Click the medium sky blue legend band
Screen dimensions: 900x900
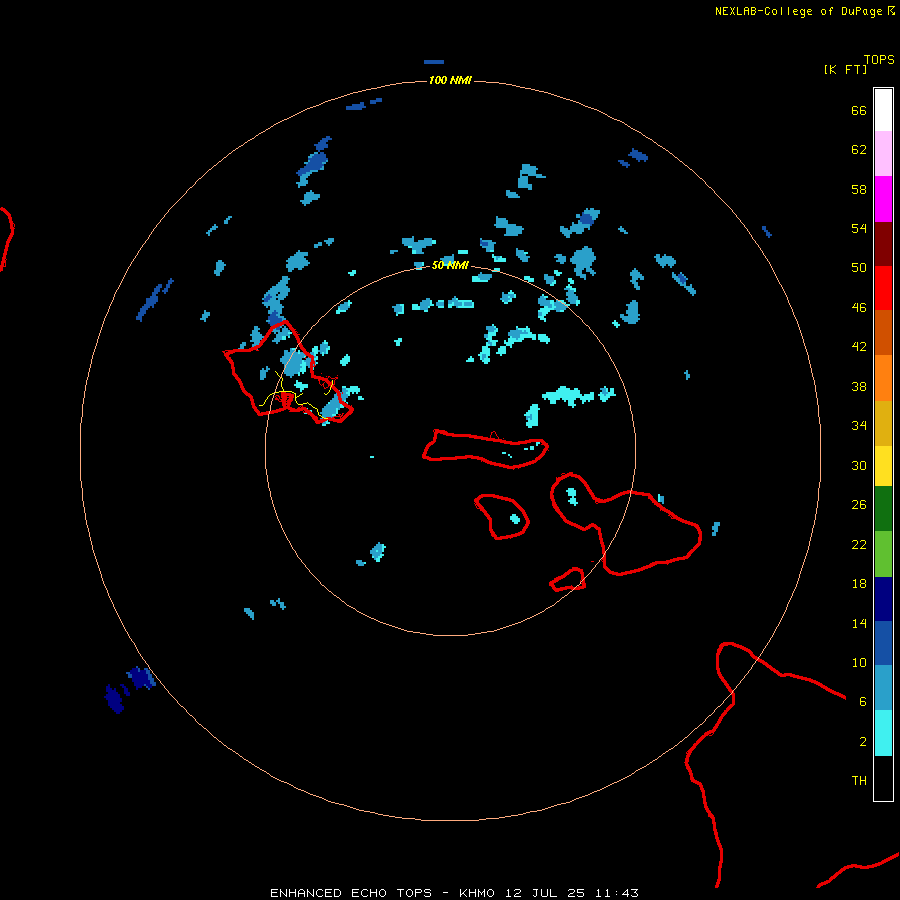[x=883, y=688]
